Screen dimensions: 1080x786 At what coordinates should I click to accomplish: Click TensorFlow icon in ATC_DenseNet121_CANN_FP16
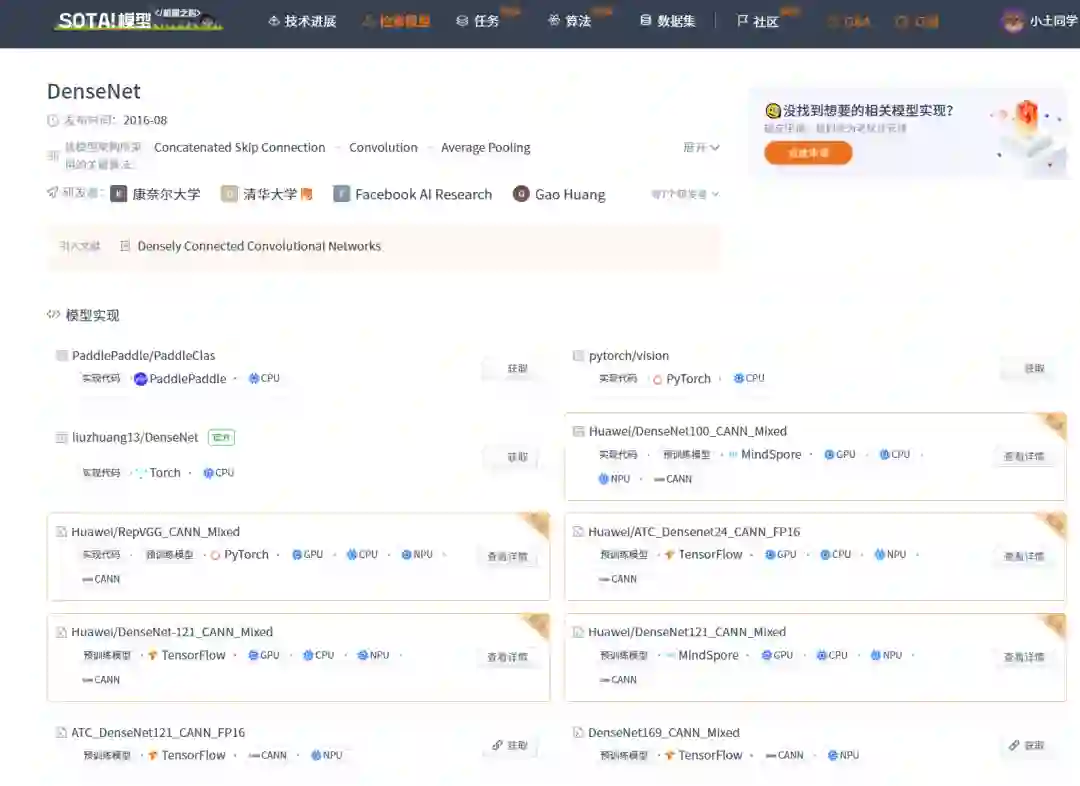153,756
